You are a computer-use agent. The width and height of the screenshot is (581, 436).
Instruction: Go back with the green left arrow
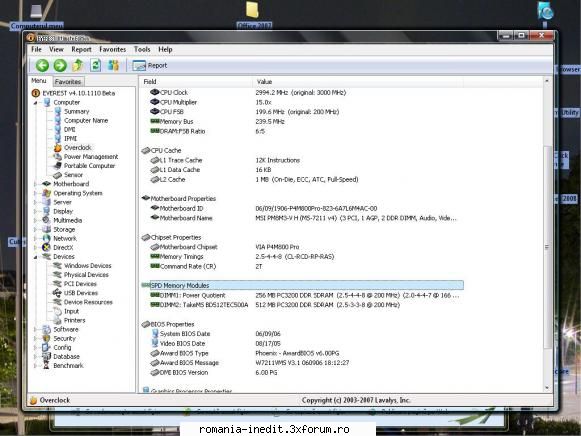pyautogui.click(x=42, y=66)
